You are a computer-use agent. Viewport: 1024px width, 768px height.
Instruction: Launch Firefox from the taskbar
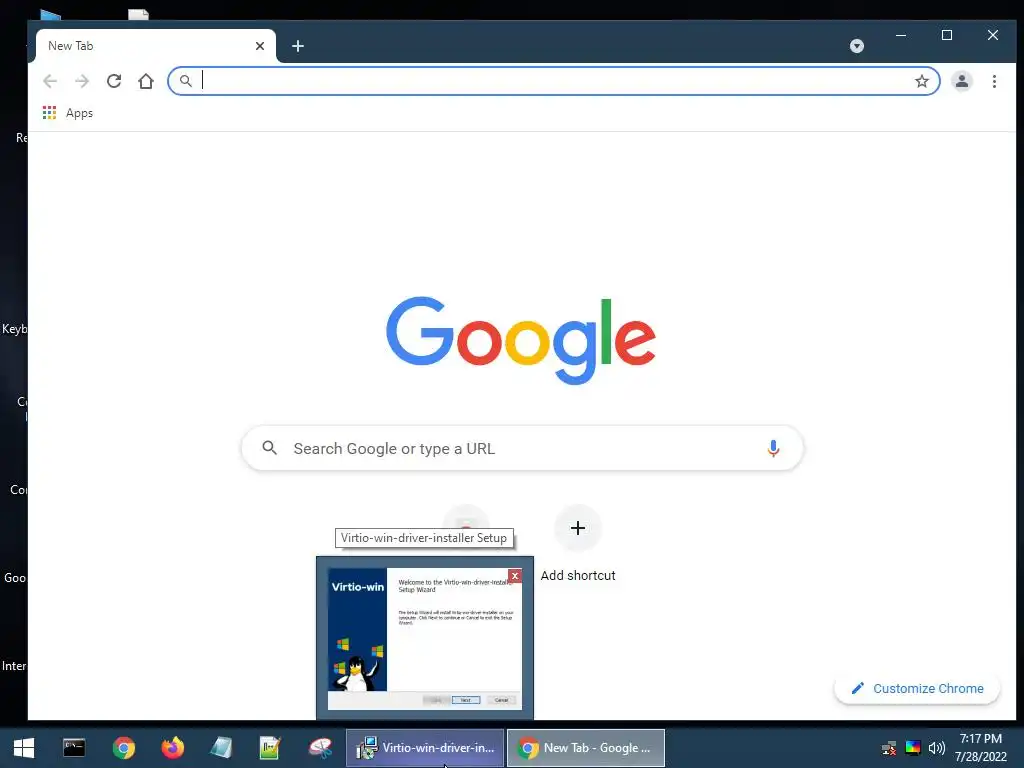(172, 748)
